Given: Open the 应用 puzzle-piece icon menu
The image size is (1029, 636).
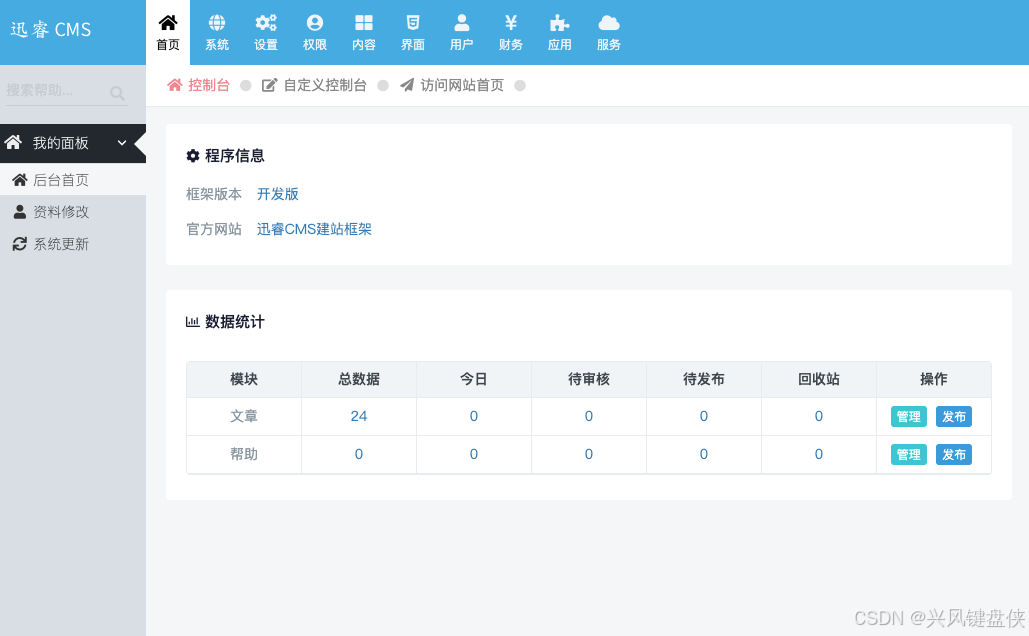Looking at the screenshot, I should (x=560, y=32).
